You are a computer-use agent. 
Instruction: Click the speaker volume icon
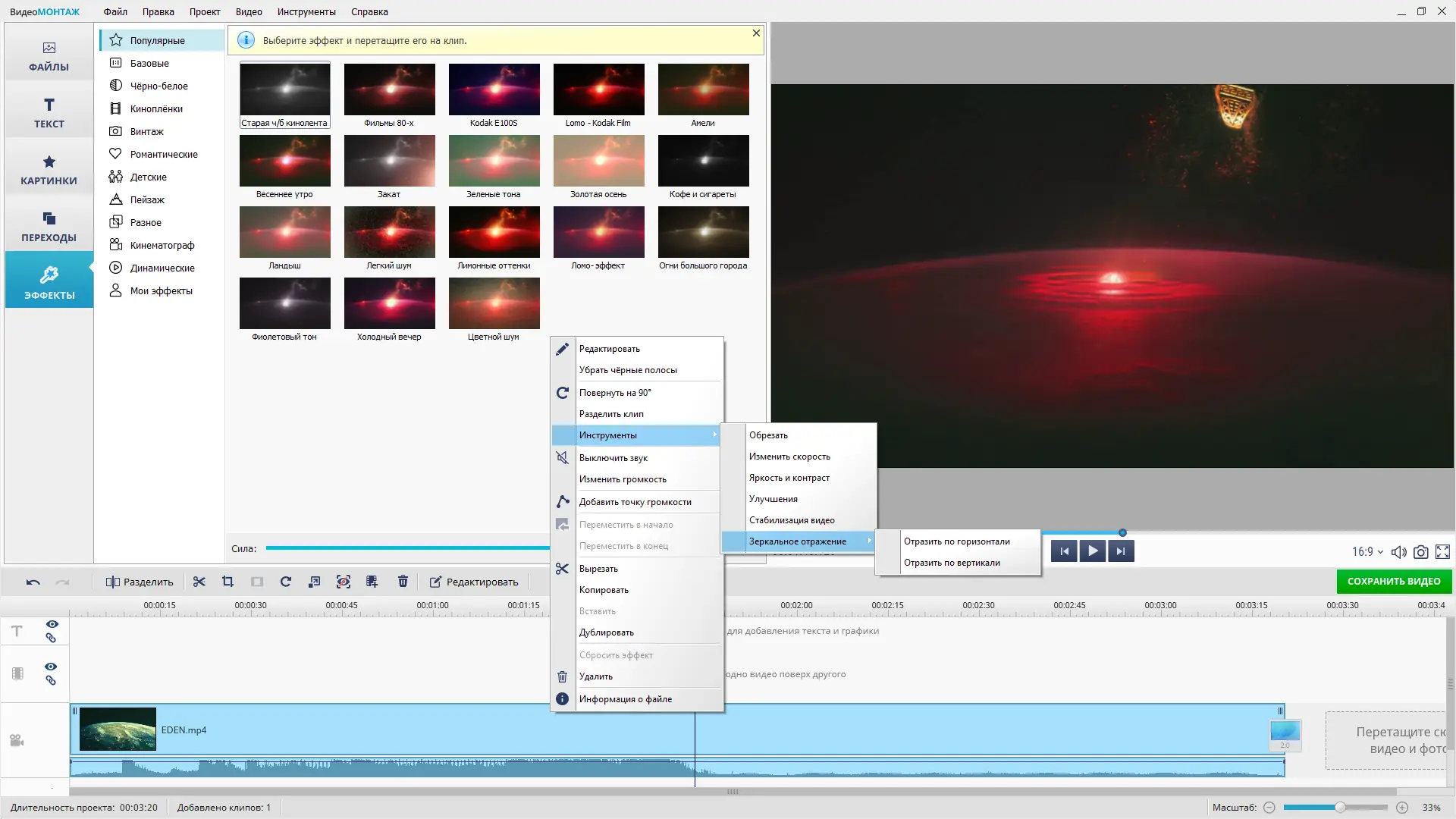[x=1398, y=552]
